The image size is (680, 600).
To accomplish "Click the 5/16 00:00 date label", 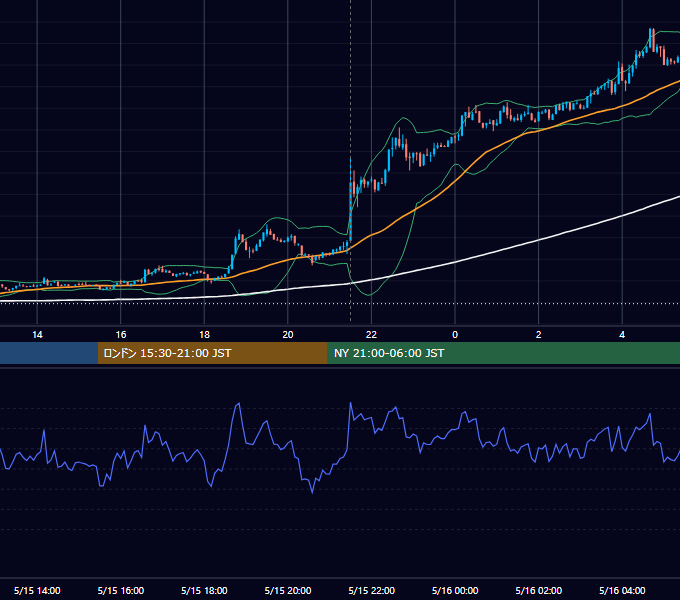I will pos(455,590).
